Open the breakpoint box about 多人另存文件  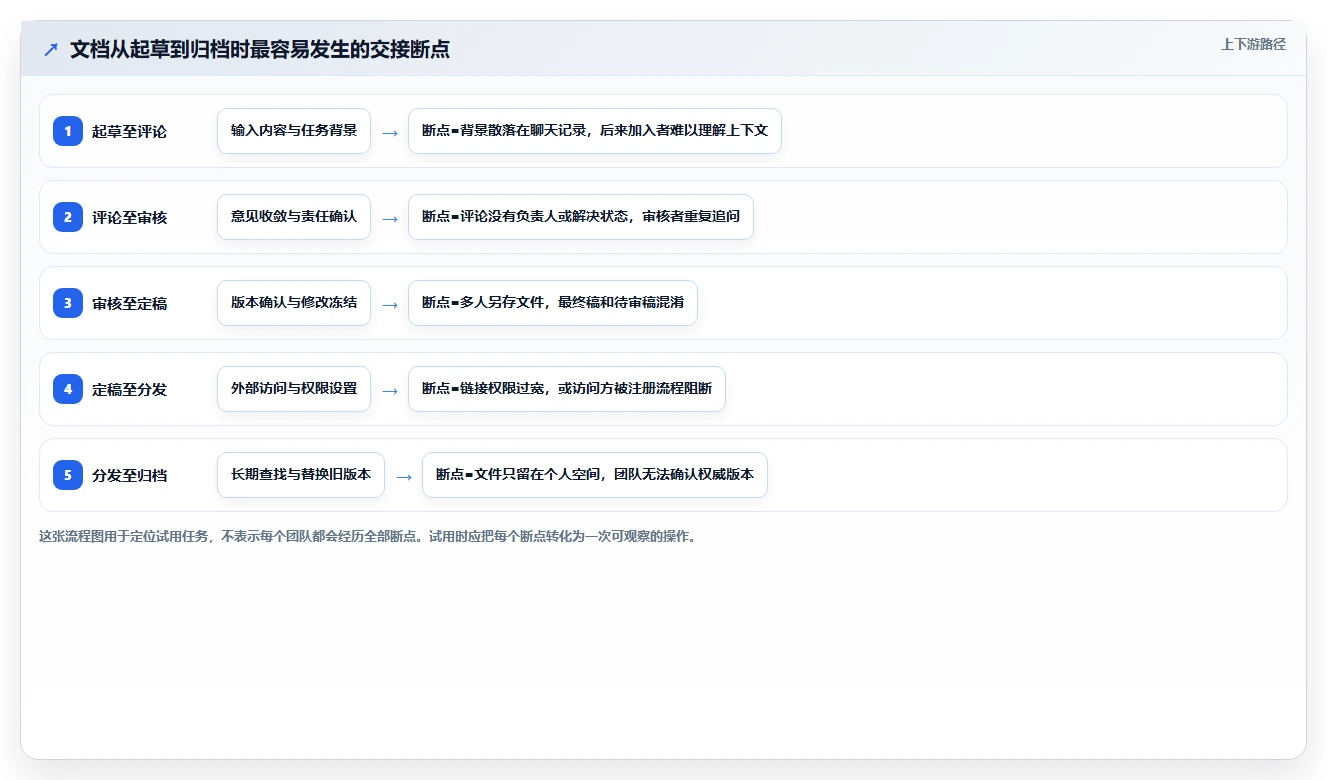click(x=553, y=303)
